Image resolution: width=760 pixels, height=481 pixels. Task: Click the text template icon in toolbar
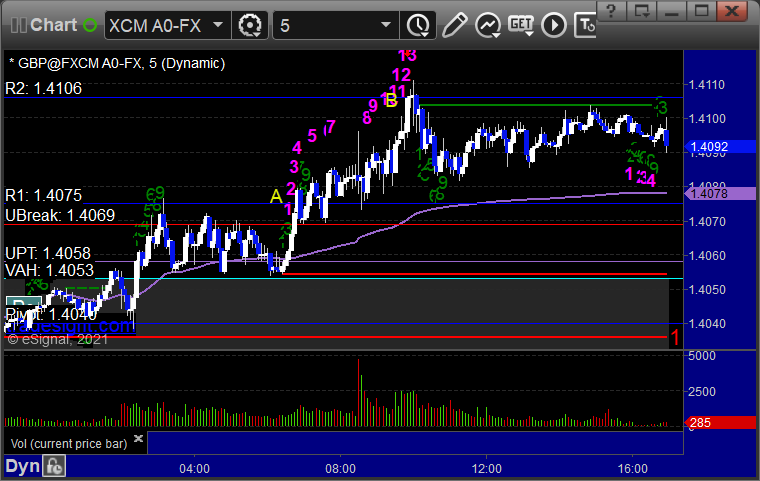point(586,25)
